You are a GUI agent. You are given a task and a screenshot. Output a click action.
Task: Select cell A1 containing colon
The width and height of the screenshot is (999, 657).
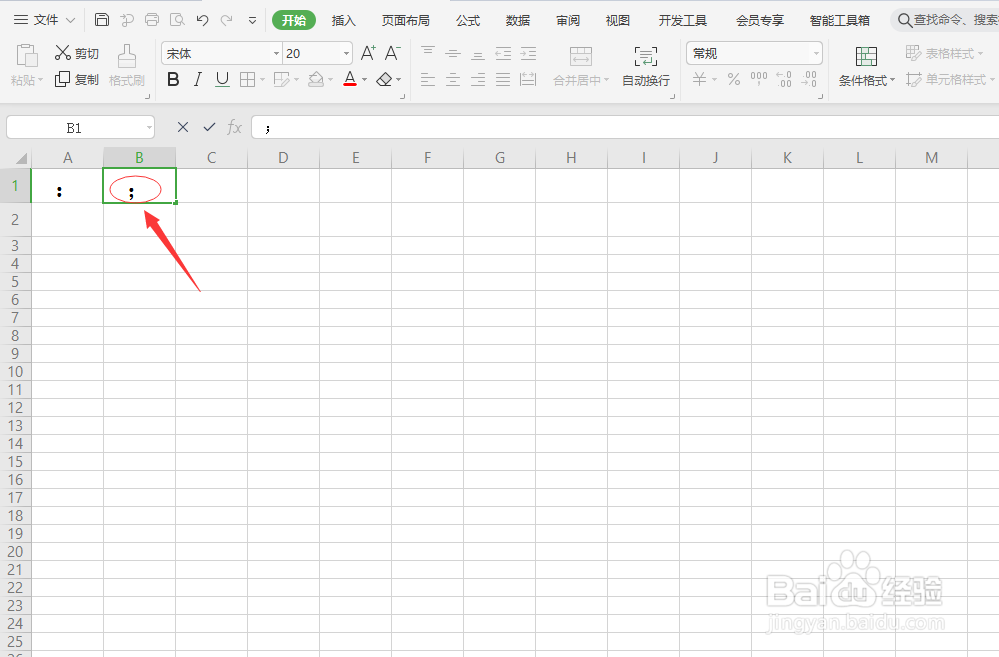coord(68,186)
